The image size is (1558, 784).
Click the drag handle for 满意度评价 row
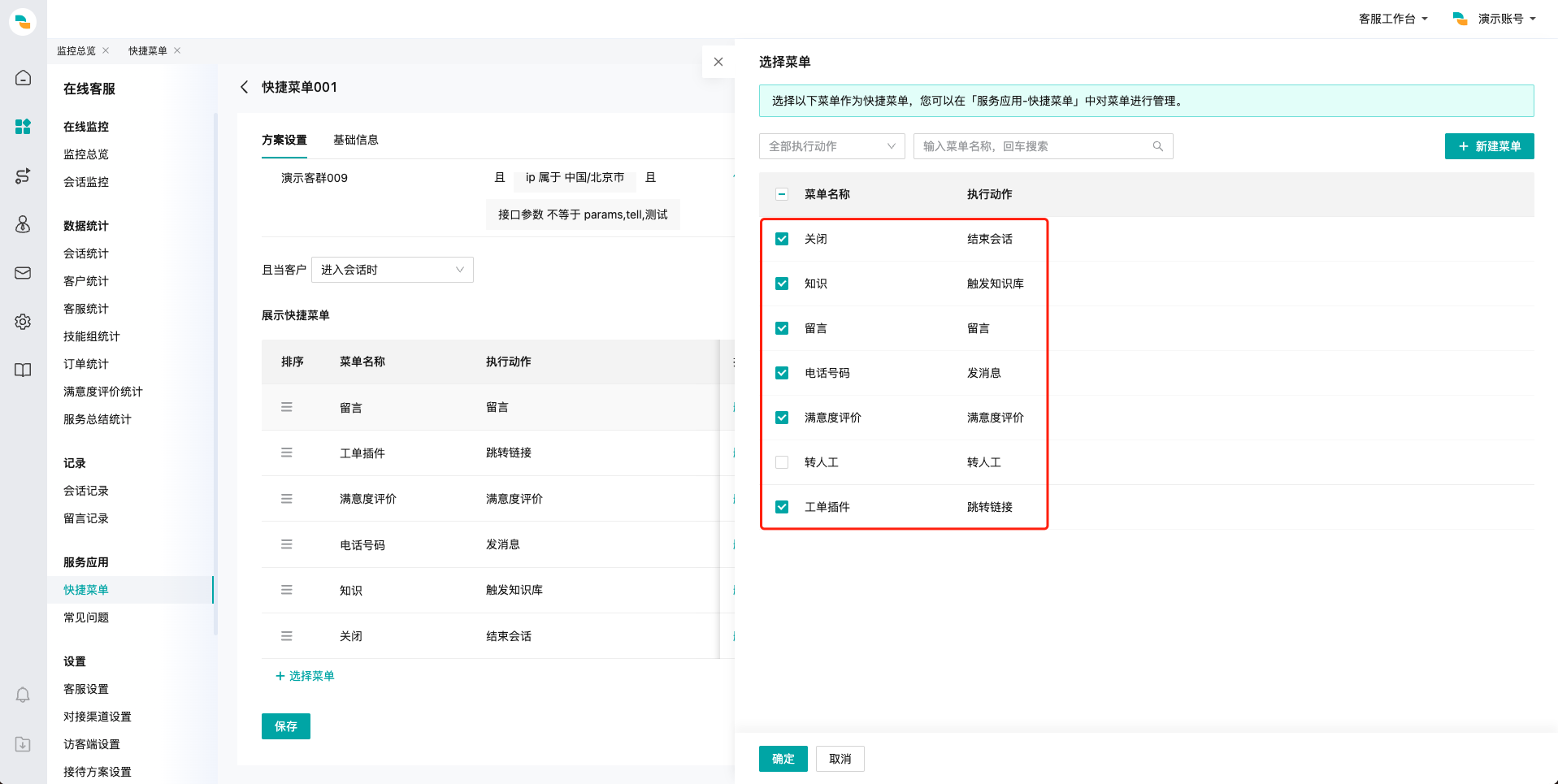(x=287, y=499)
